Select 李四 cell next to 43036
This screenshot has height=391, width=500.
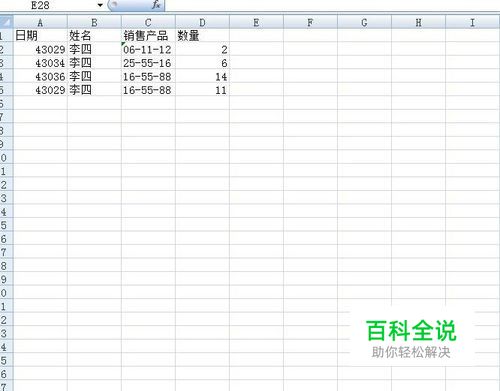[x=94, y=77]
